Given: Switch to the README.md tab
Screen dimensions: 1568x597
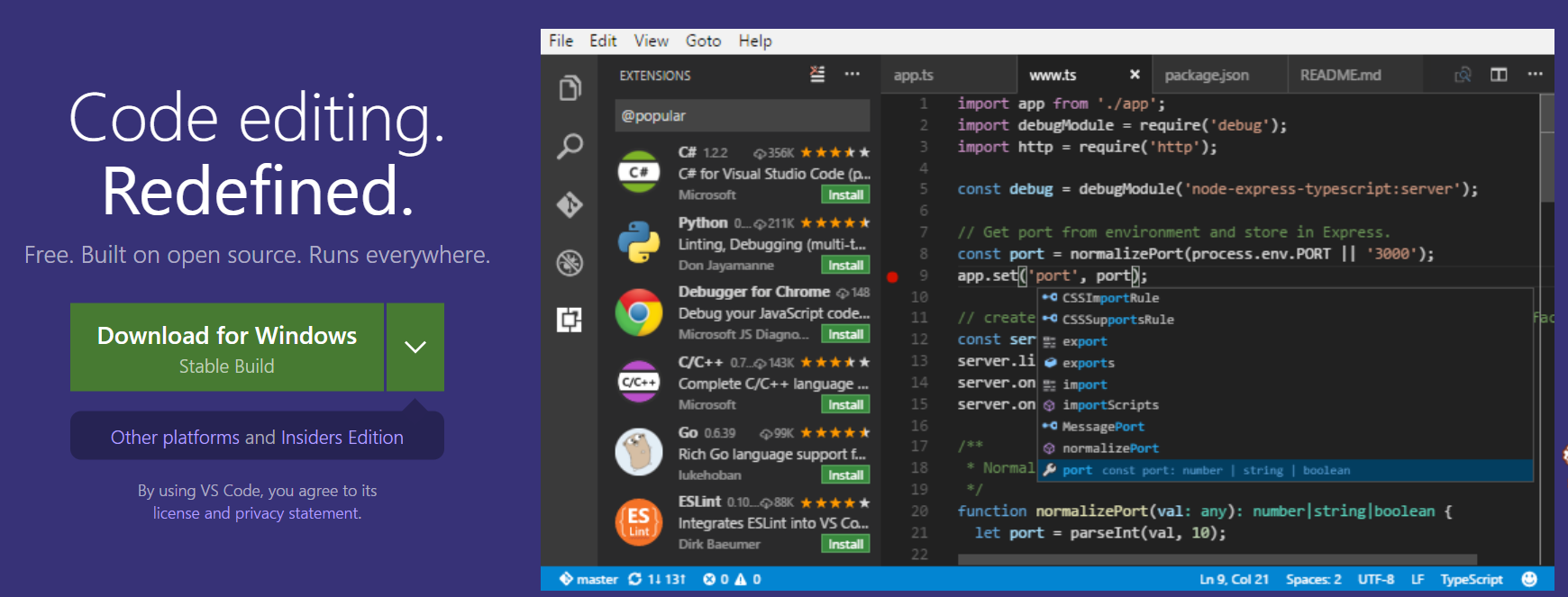Looking at the screenshot, I should (1354, 75).
